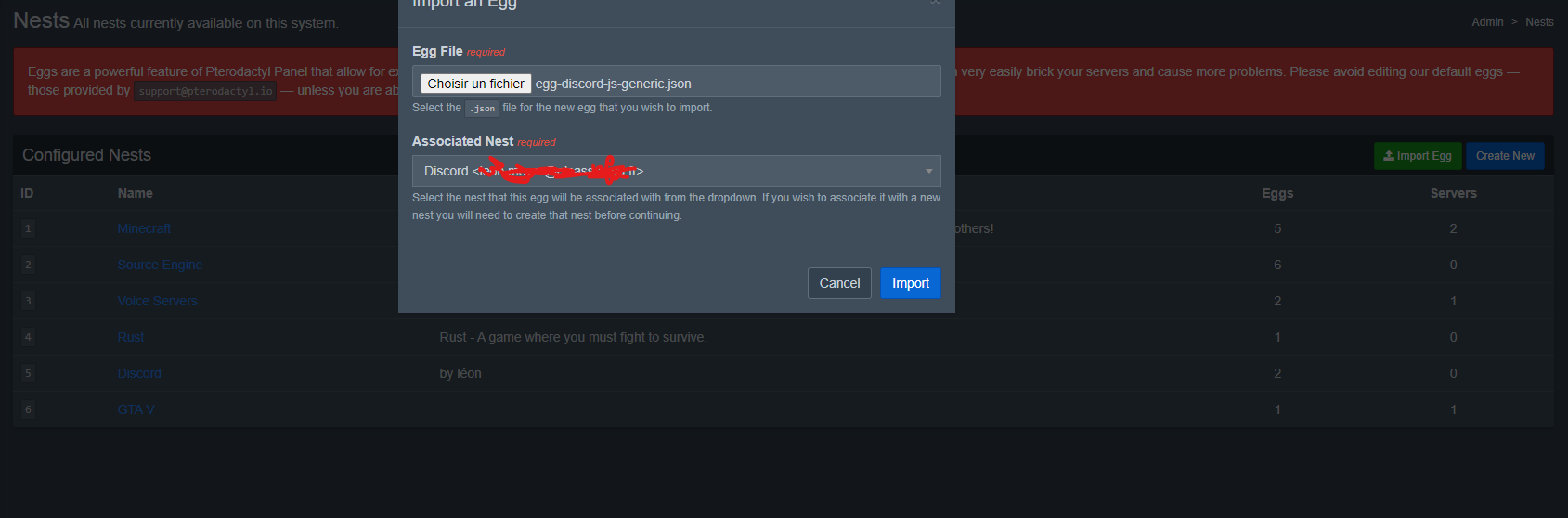Go to Admin in the breadcrumb

1487,22
